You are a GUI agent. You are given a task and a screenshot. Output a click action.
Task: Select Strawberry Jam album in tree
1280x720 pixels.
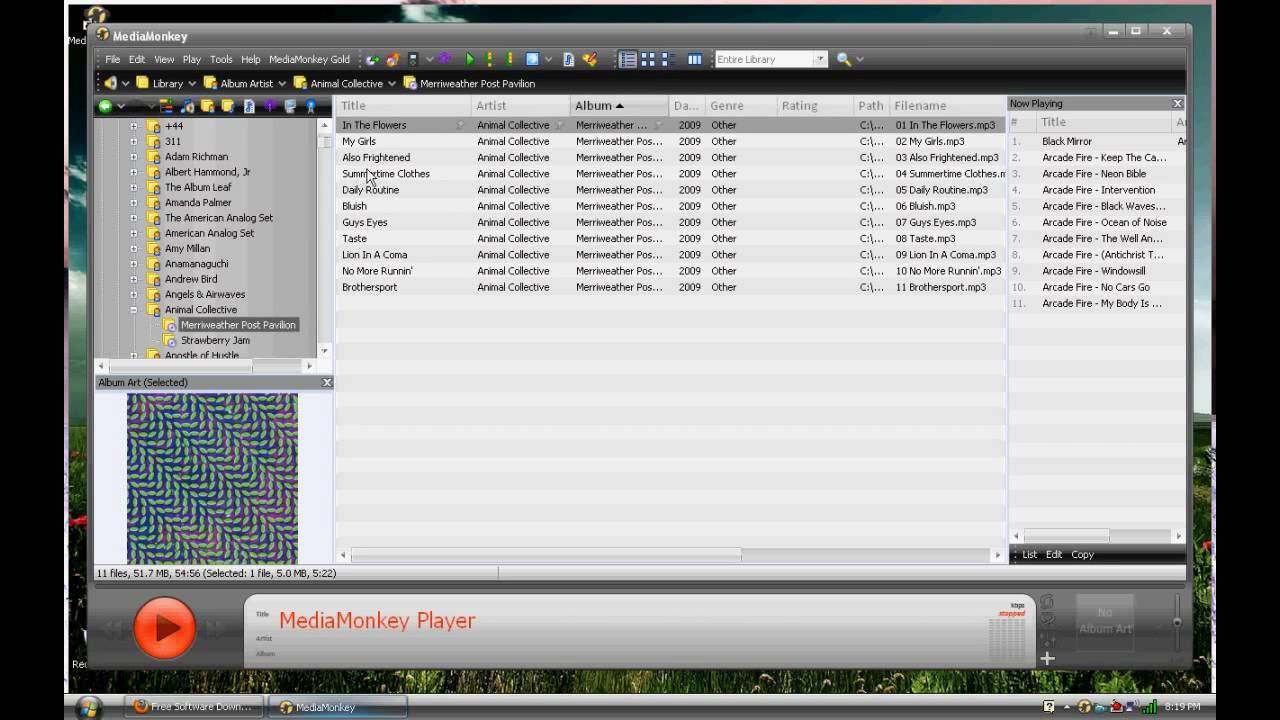pyautogui.click(x=215, y=341)
